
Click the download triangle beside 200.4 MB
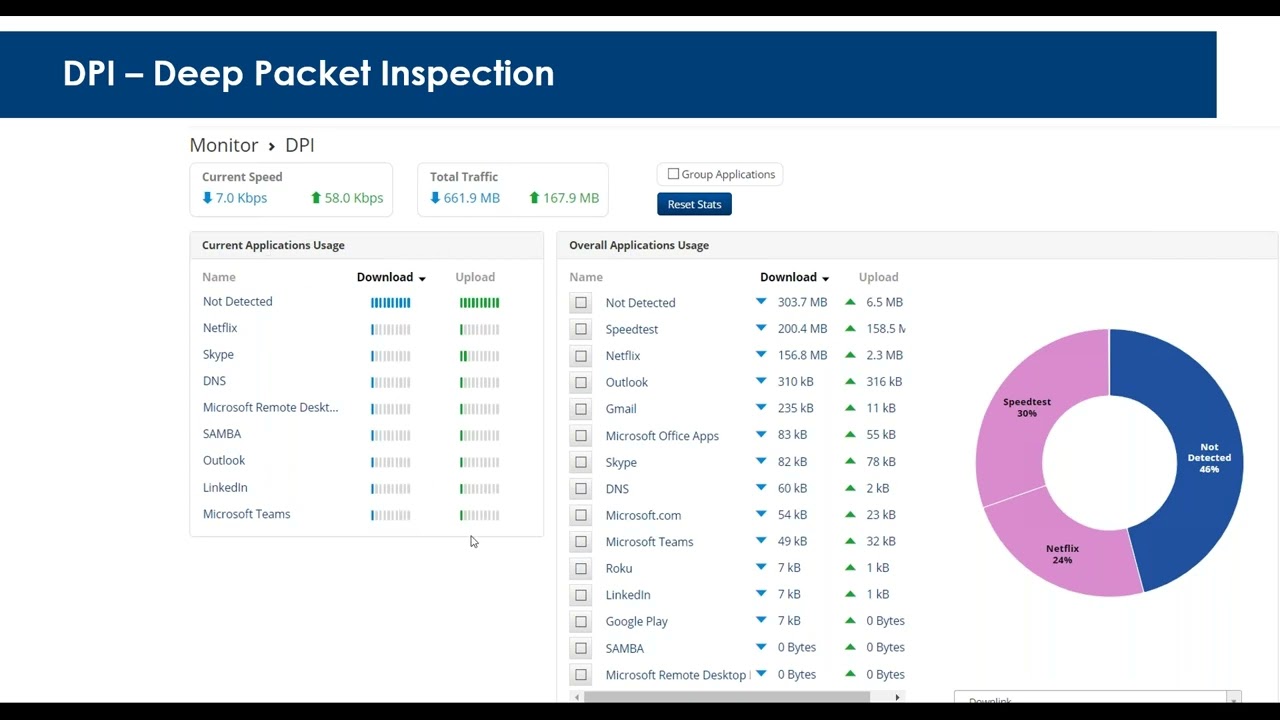[761, 328]
